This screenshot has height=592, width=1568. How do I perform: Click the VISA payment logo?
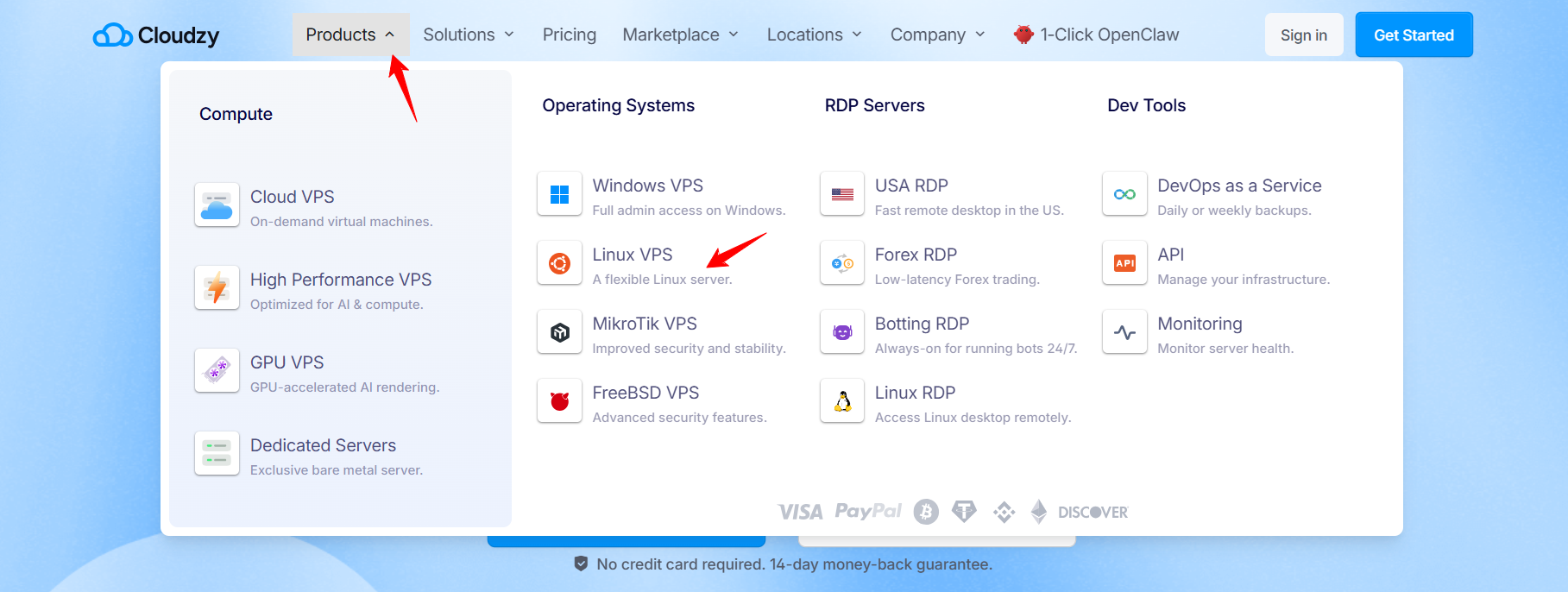pos(800,513)
